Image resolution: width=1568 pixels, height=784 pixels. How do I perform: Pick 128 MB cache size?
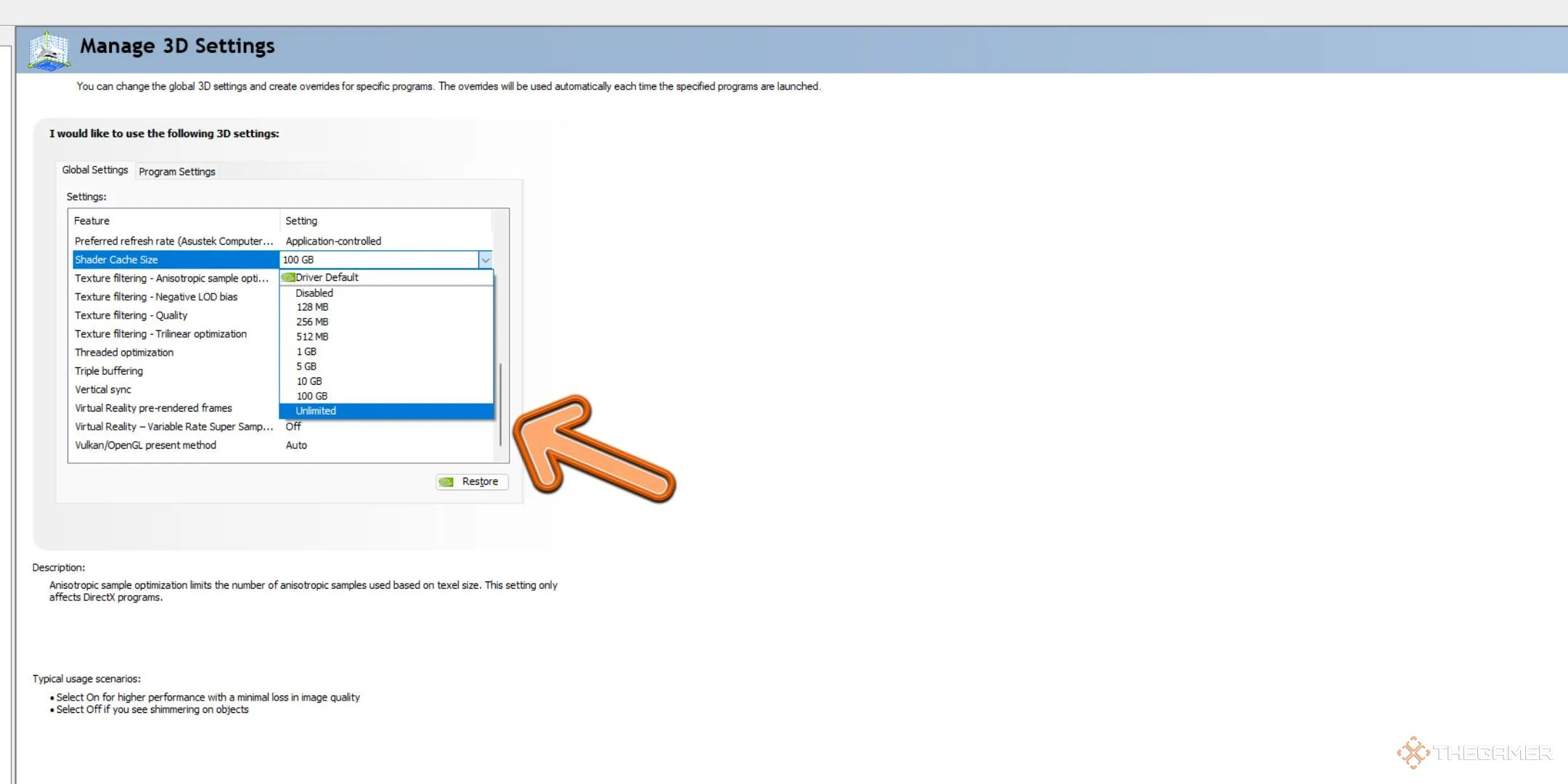pyautogui.click(x=386, y=307)
